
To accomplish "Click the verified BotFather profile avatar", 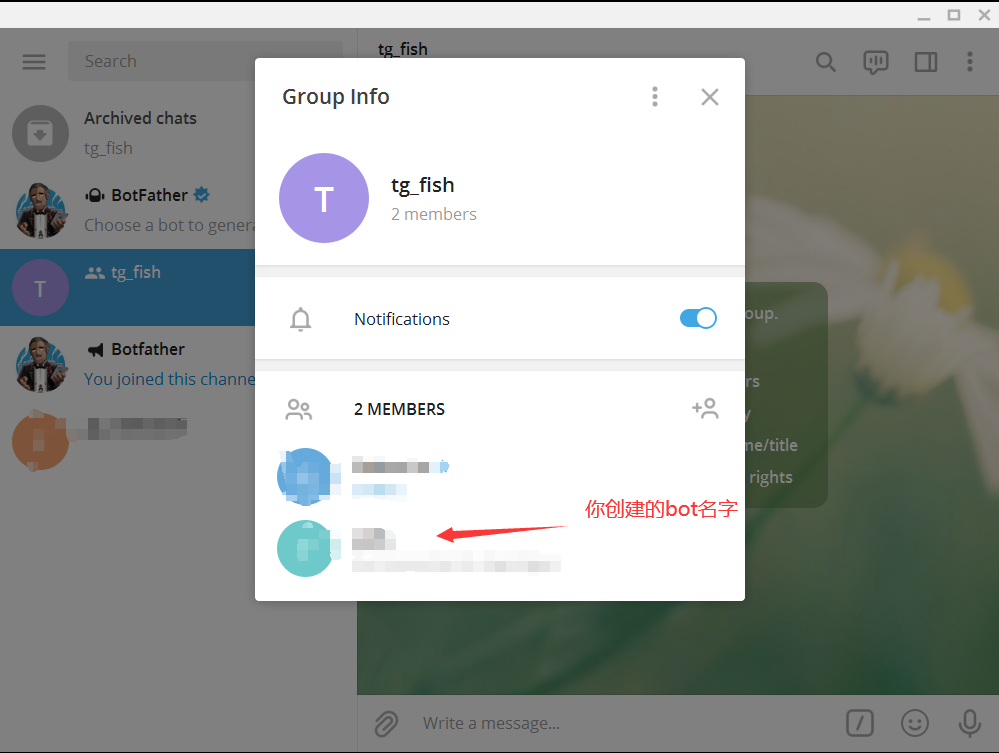I will [40, 210].
